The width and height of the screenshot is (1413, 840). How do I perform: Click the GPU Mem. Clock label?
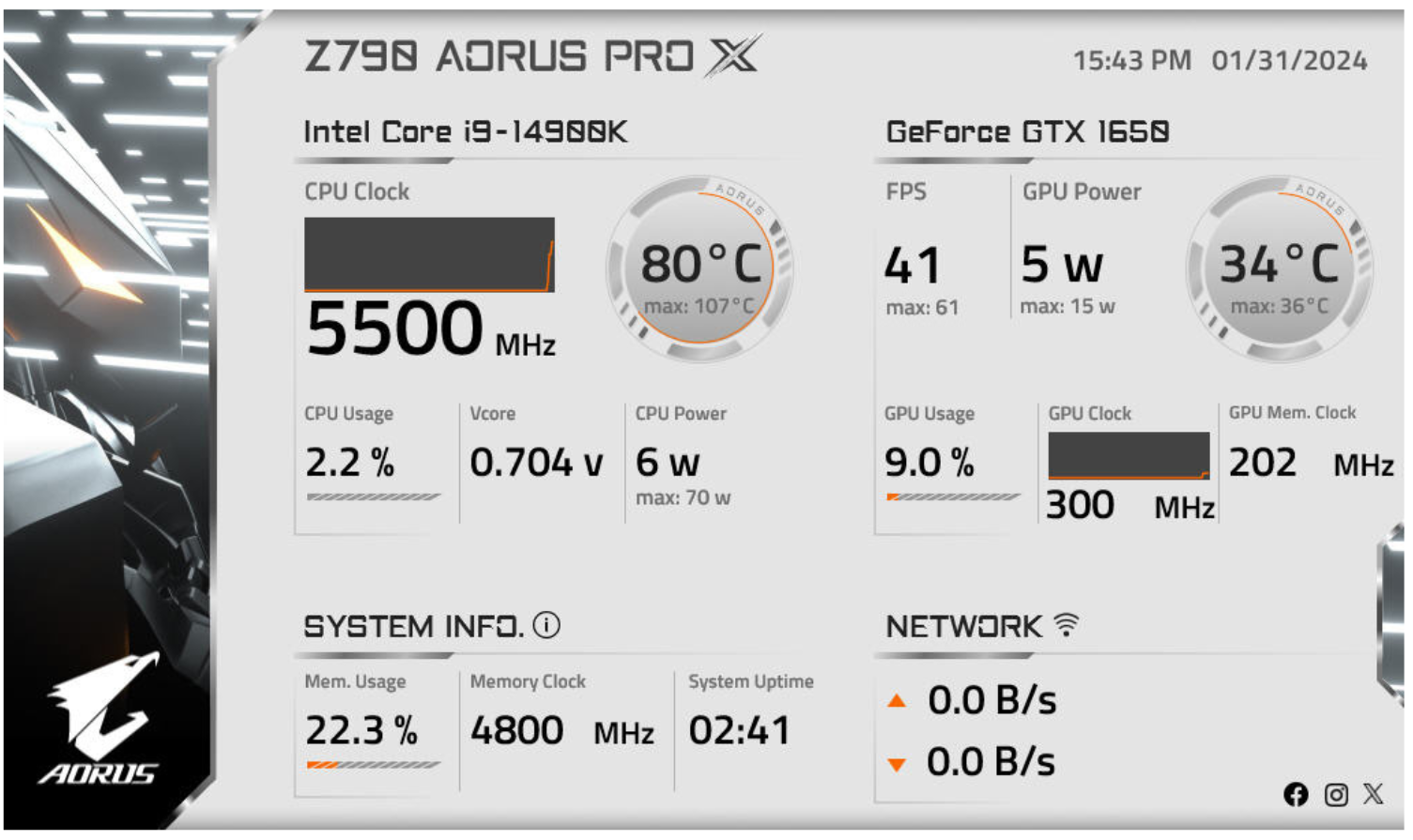point(1292,413)
